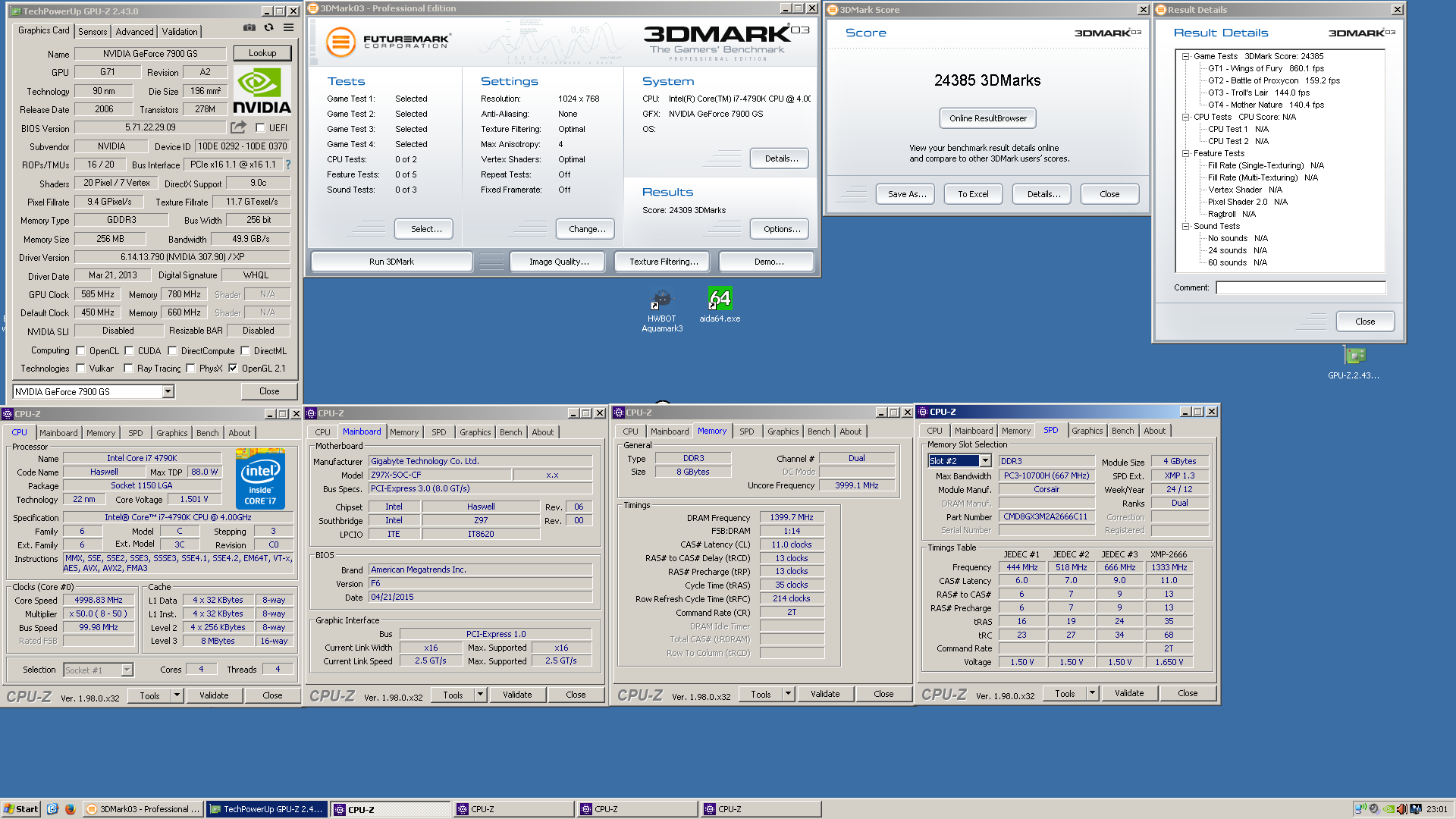
Task: Toggle the DirectML checkbox
Action: pyautogui.click(x=245, y=351)
